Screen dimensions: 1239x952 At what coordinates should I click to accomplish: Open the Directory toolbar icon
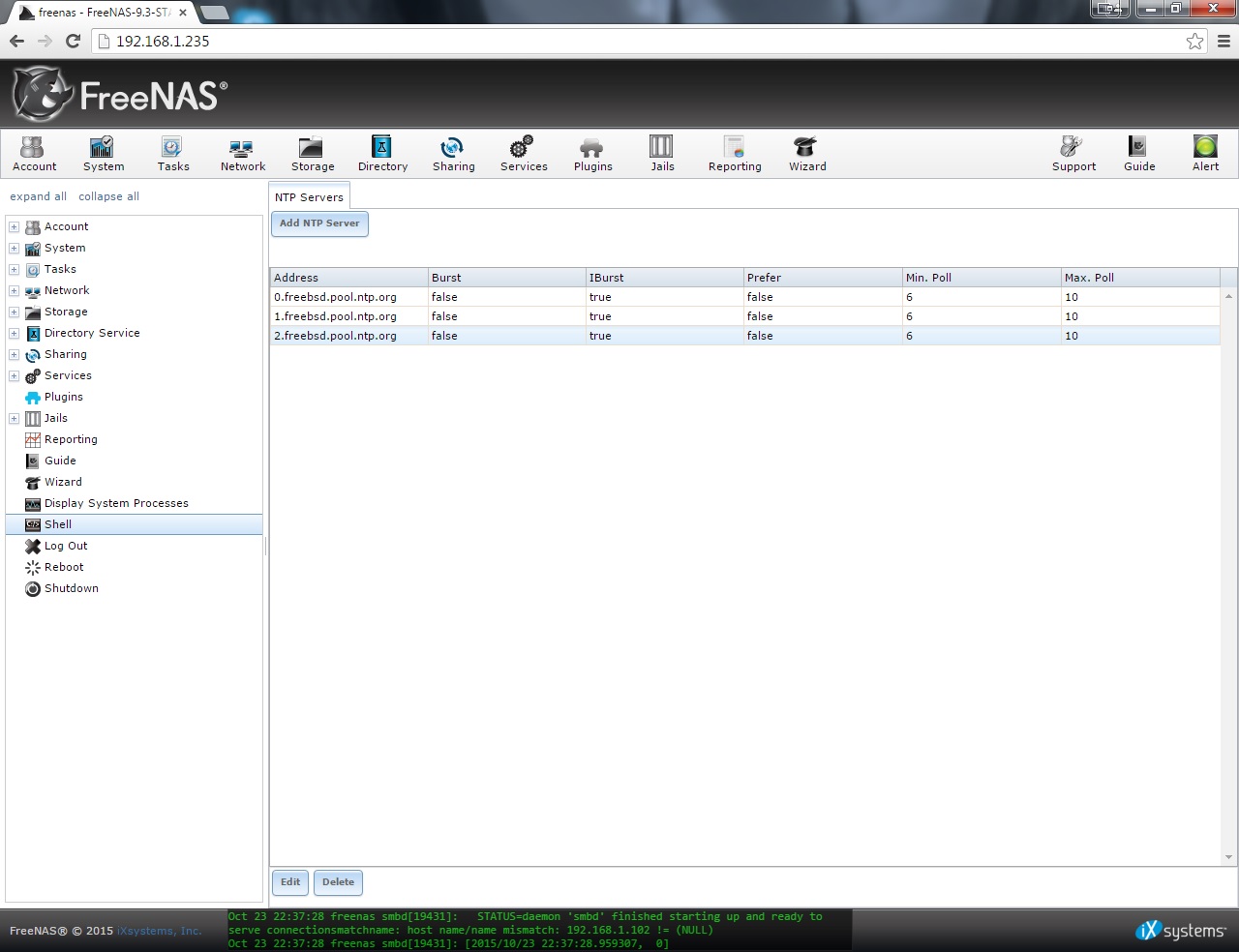tap(382, 153)
